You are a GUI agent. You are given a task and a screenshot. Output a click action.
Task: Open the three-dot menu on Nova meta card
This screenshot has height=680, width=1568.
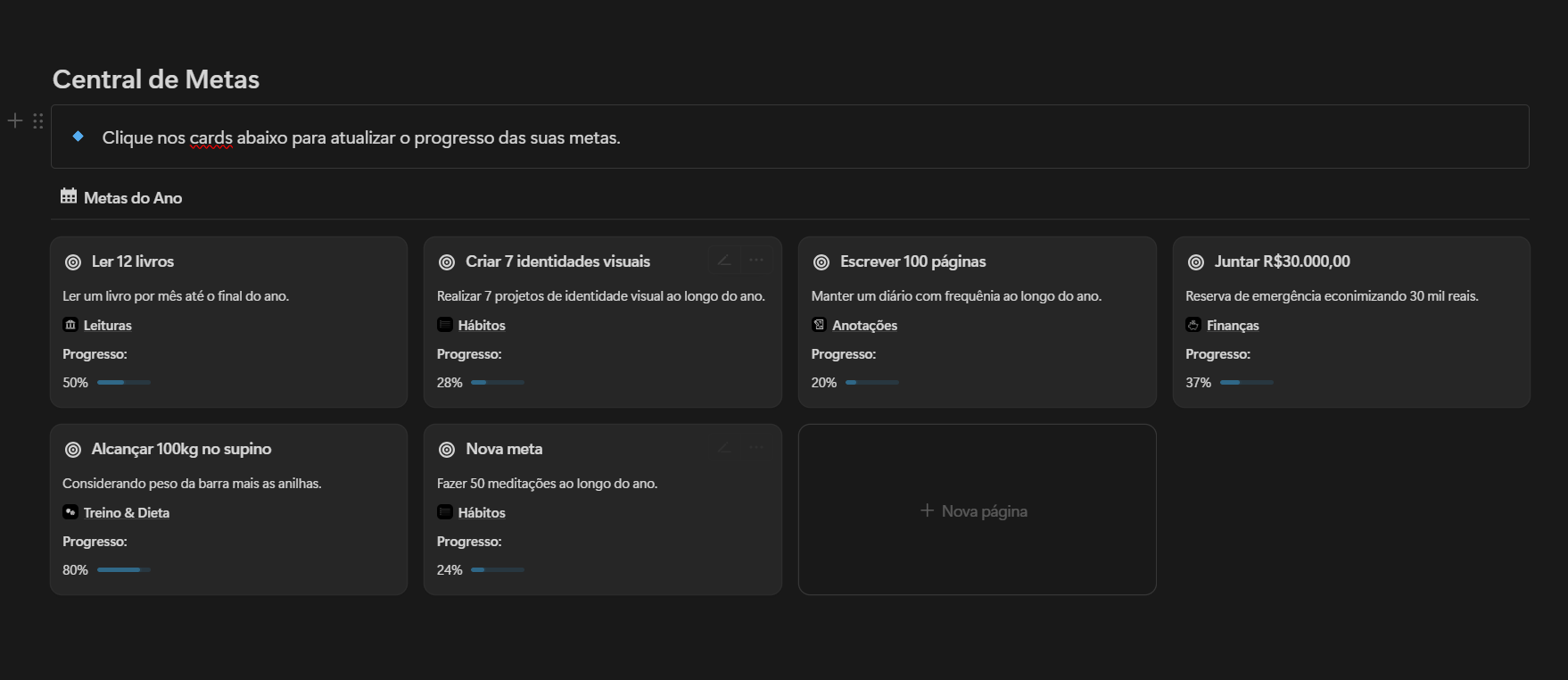[x=756, y=447]
